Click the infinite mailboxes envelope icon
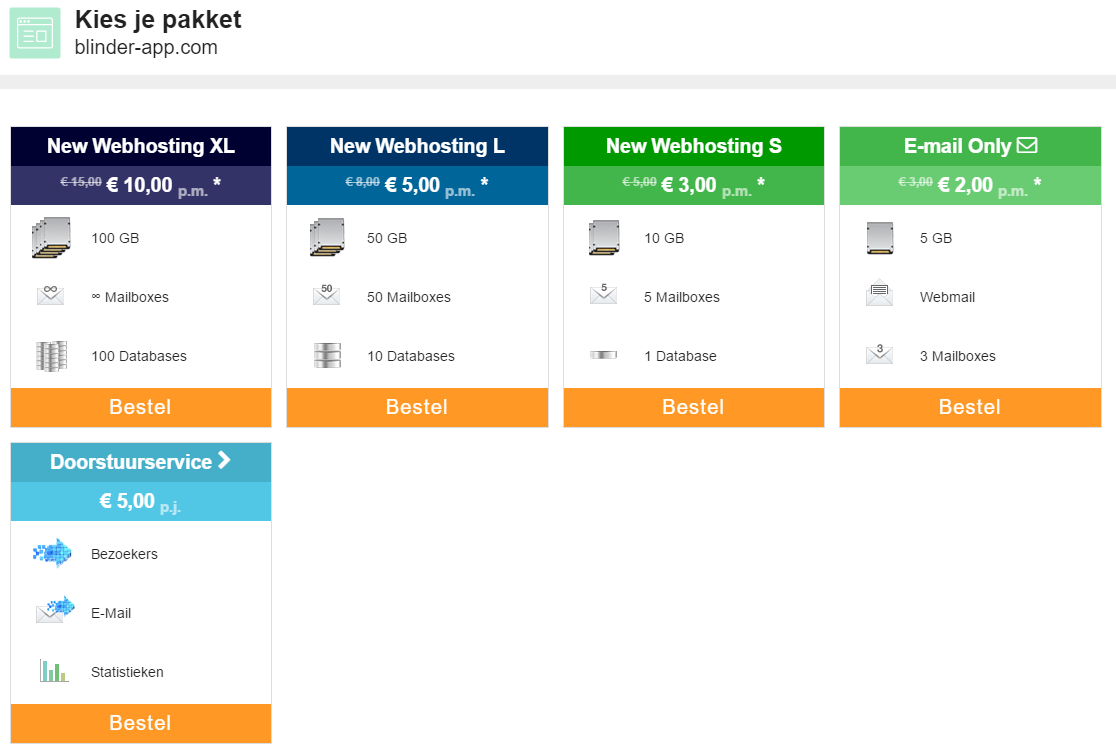 (50, 296)
